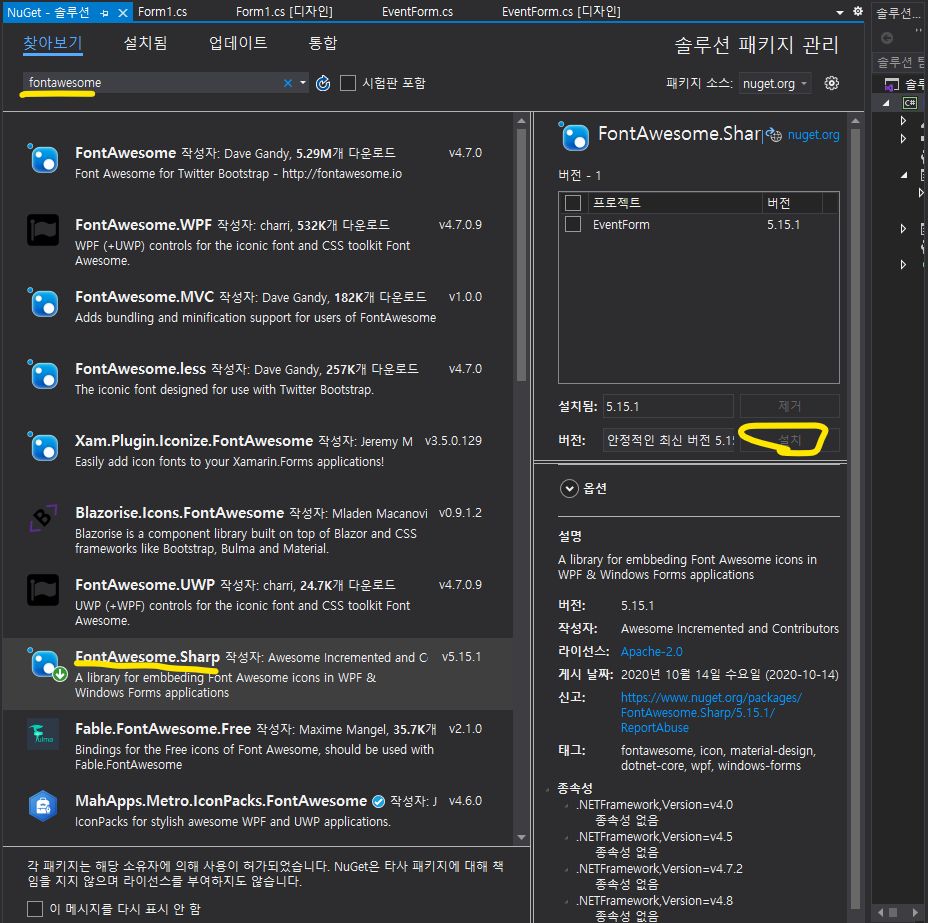
Task: Open the search history dropdown arrow
Action: click(303, 83)
